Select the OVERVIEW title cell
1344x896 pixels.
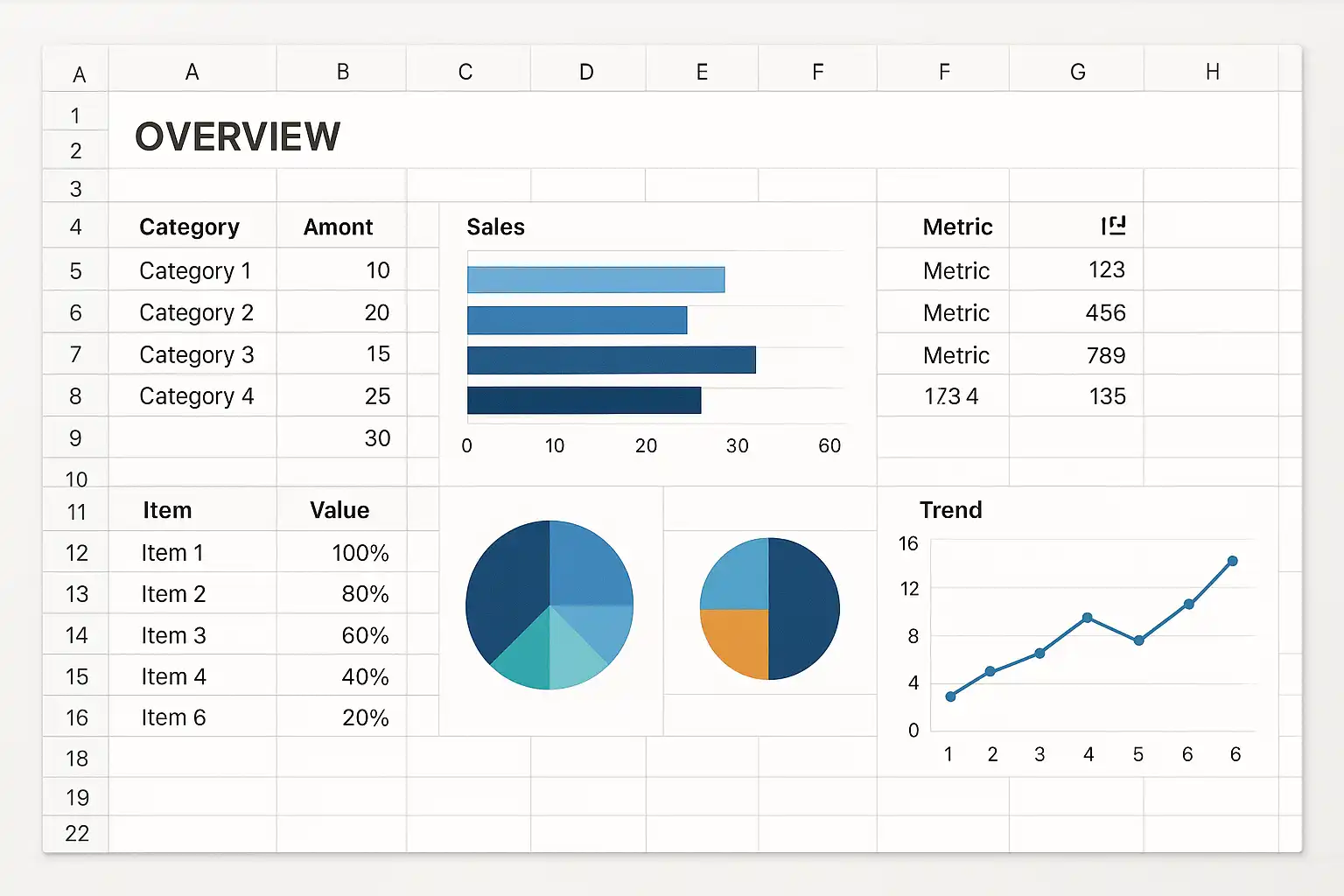pos(238,137)
